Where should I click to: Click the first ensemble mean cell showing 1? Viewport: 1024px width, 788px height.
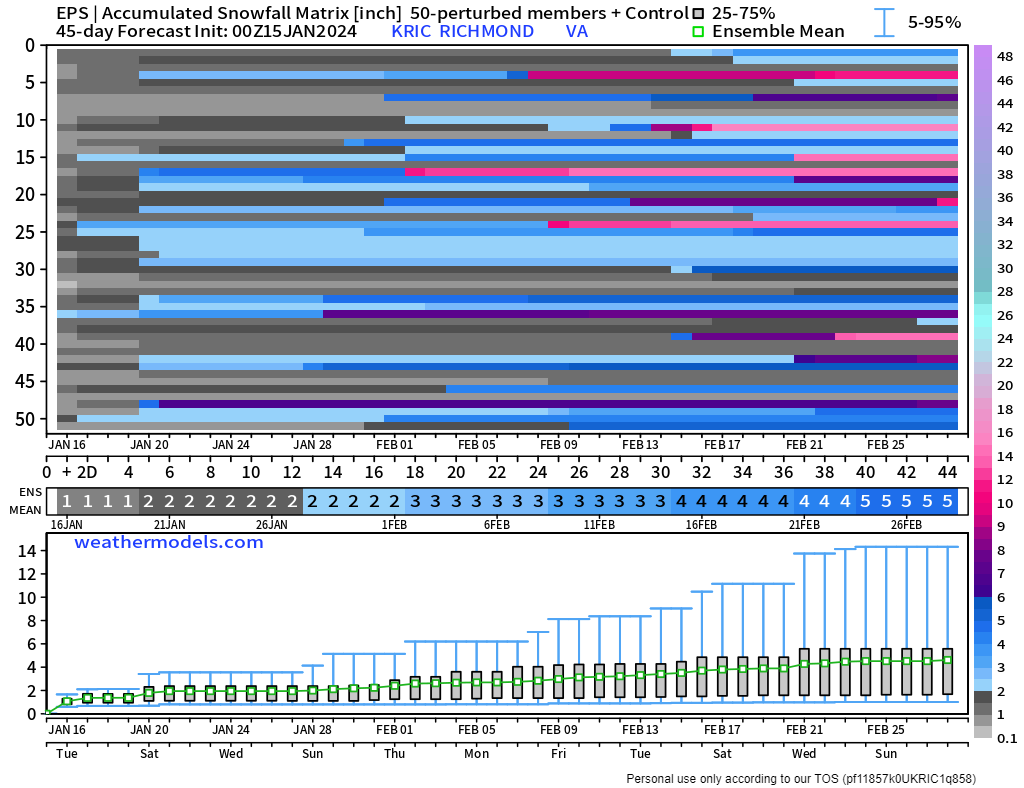click(x=67, y=501)
